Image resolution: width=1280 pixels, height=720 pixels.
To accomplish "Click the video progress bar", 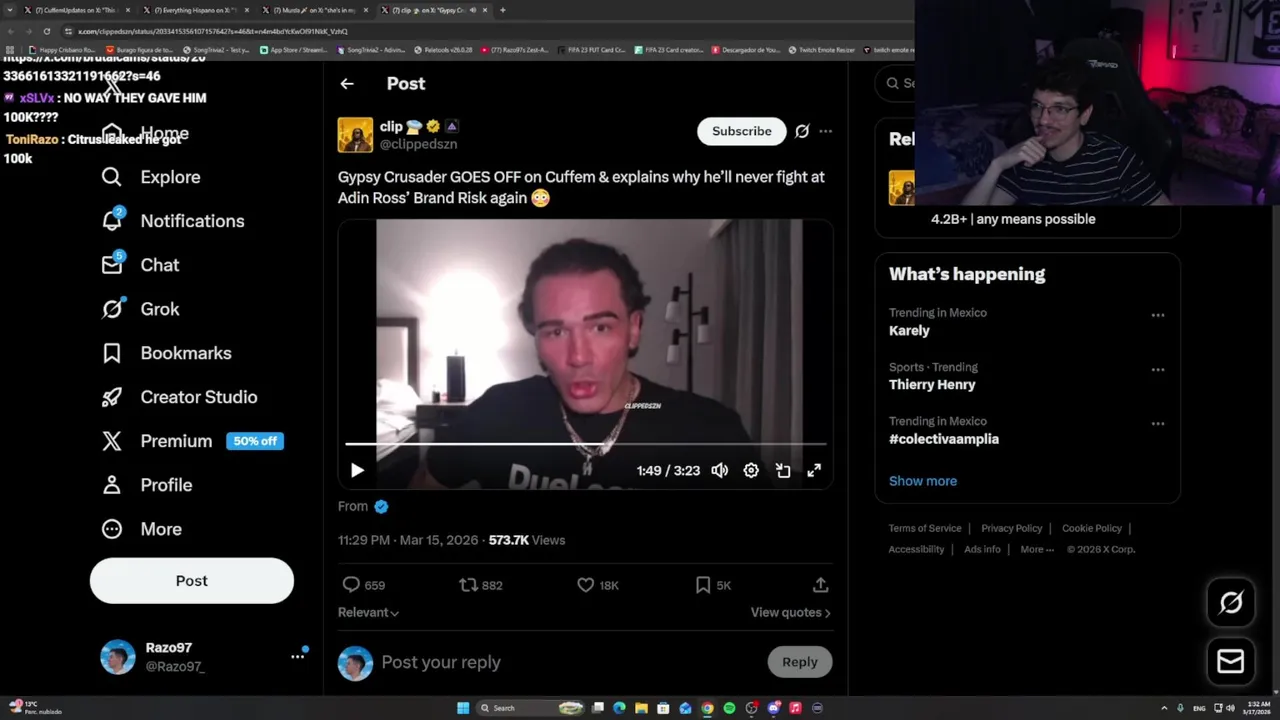I will (586, 443).
